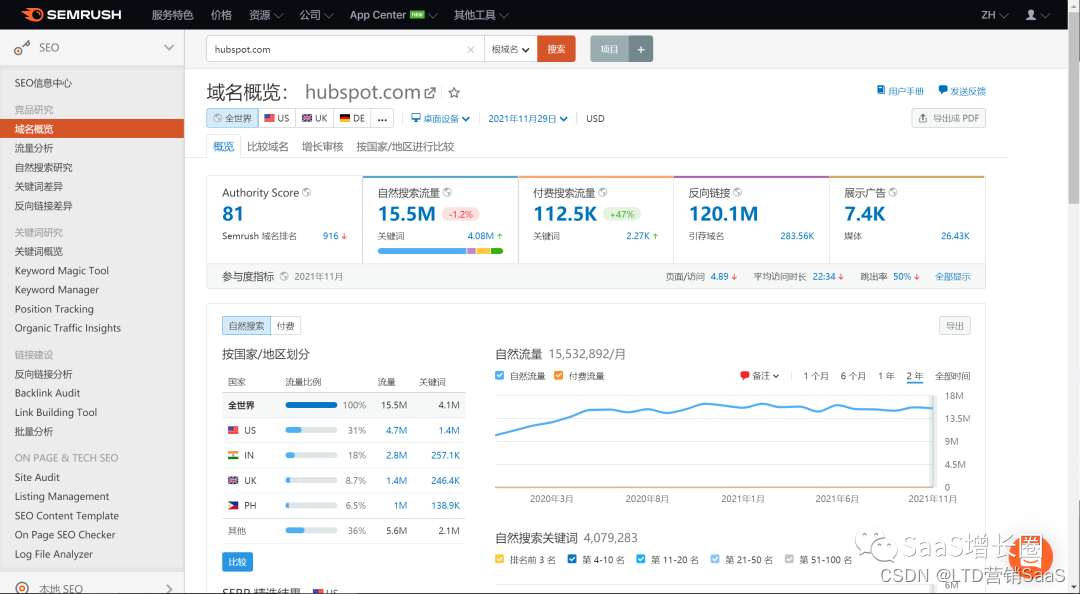The width and height of the screenshot is (1080, 594).
Task: Toggle 第 4-10 名 checkbox
Action: [x=572, y=559]
